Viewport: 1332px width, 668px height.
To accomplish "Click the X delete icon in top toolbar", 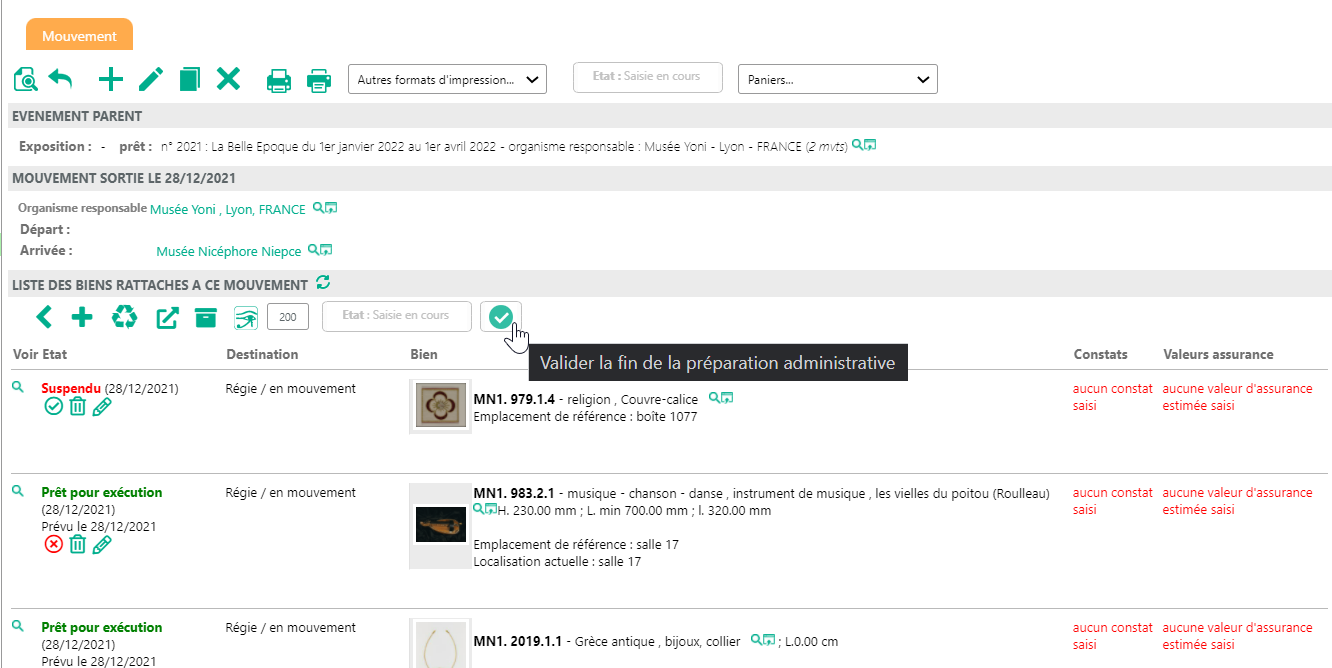I will tap(229, 79).
